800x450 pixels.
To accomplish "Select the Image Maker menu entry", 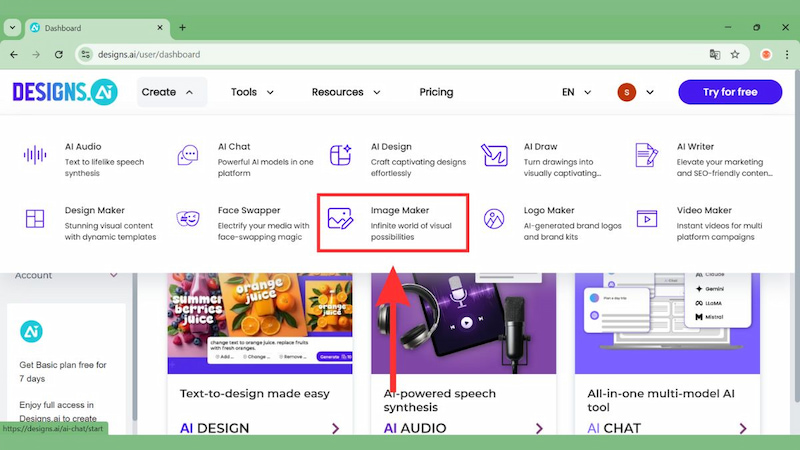I will 393,222.
